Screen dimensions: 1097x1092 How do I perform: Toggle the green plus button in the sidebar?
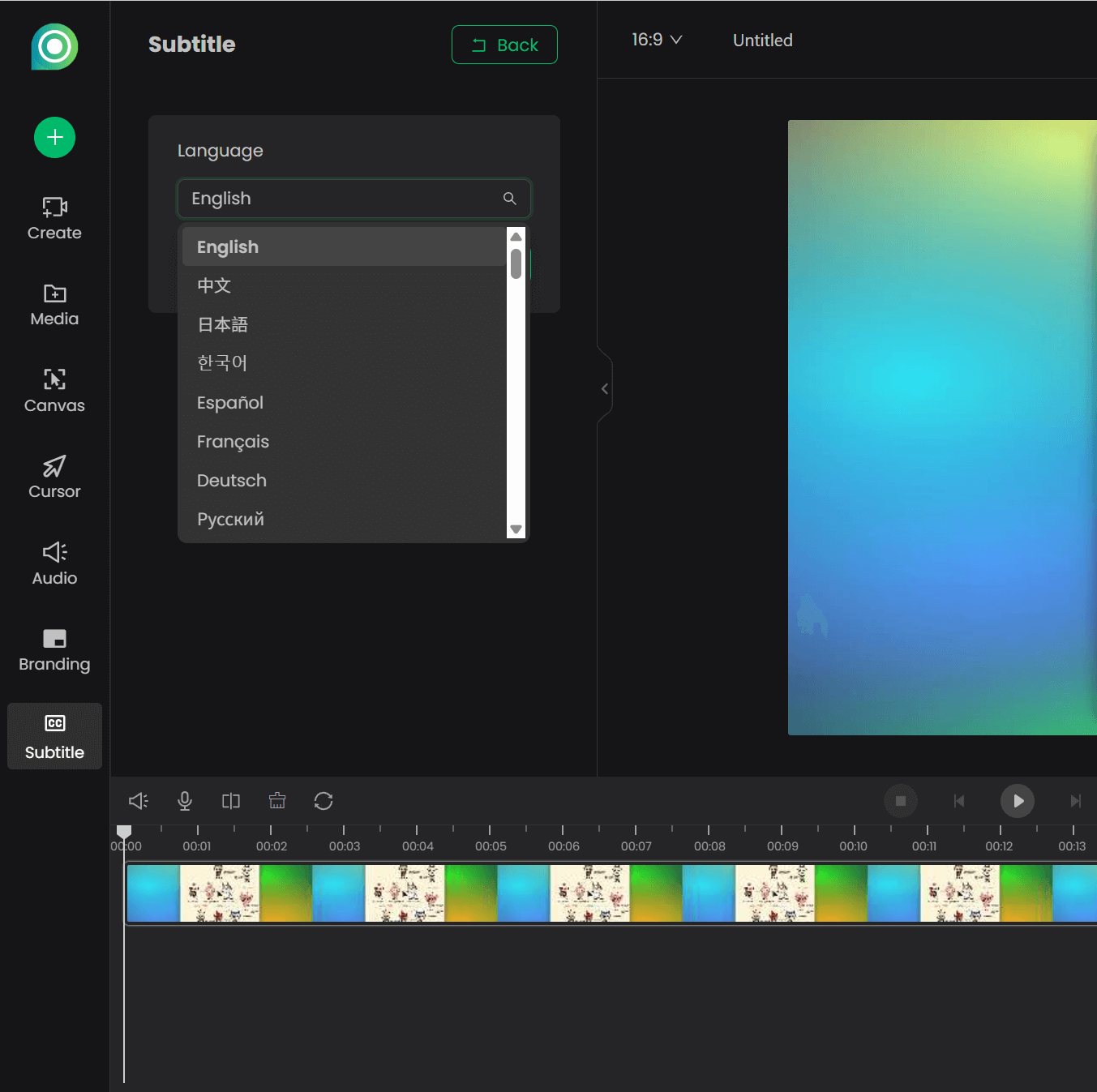coord(54,137)
